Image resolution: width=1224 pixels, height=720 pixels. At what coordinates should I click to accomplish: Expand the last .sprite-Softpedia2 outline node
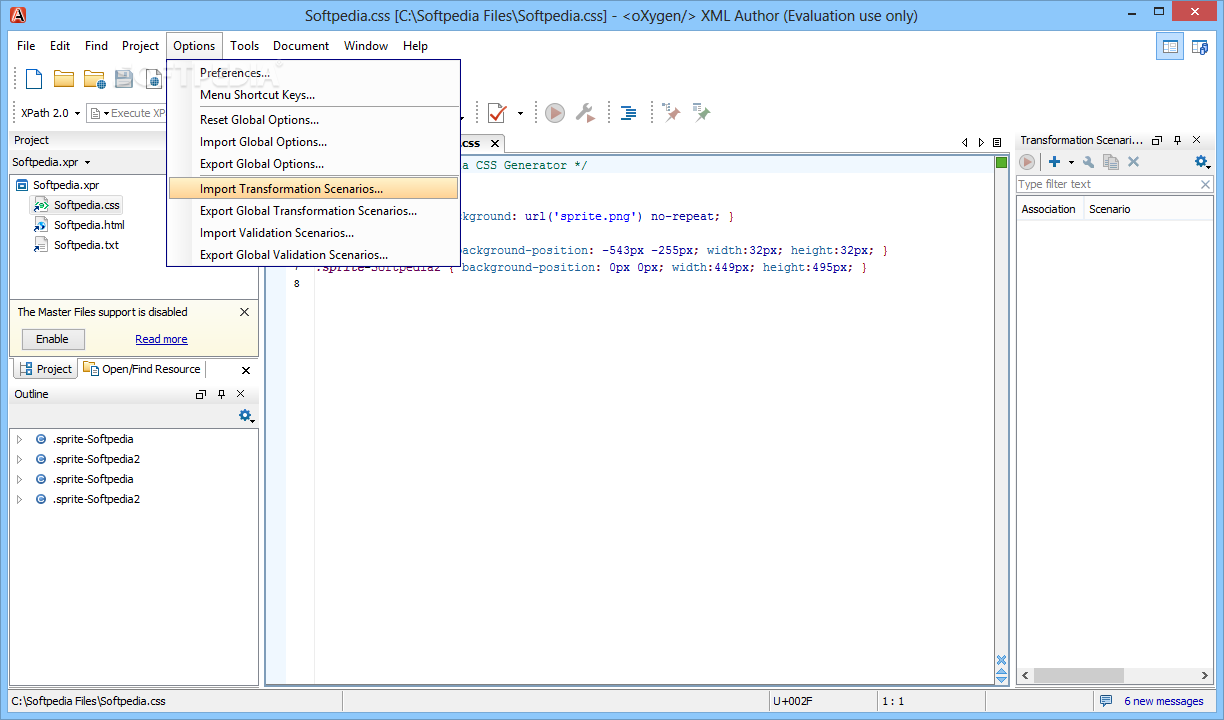(x=19, y=499)
